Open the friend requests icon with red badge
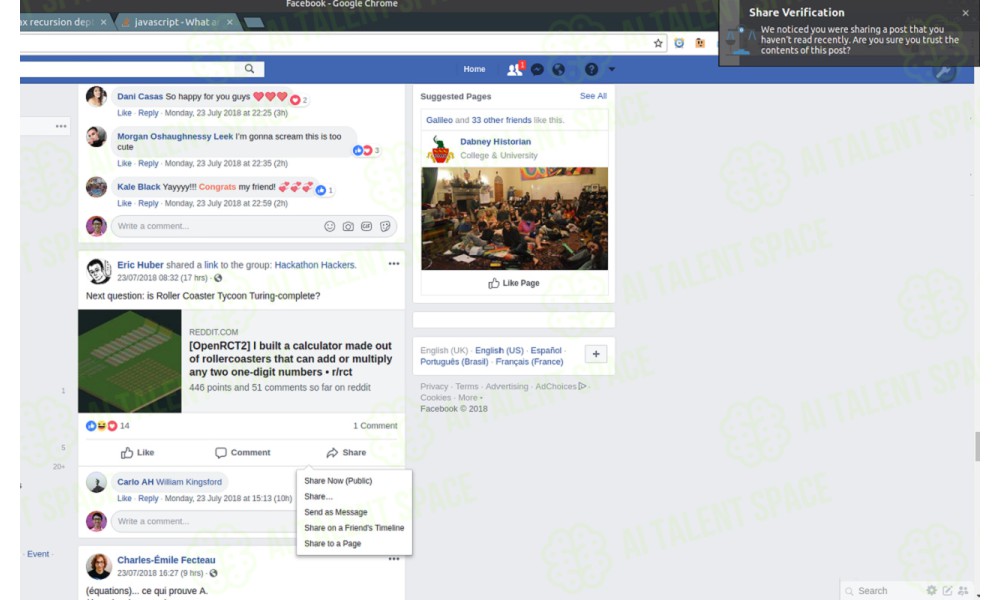Screen dimensions: 1000x600 [515, 69]
